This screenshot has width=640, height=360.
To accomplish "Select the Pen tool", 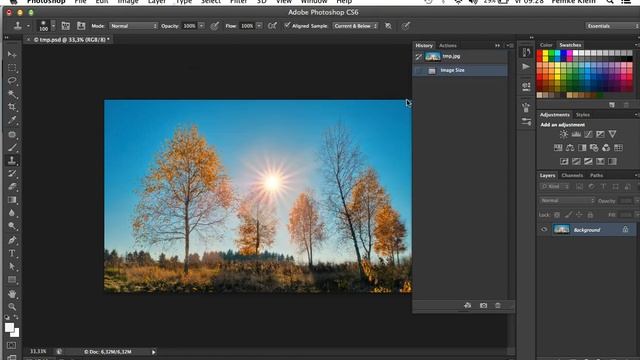I will pos(12,240).
